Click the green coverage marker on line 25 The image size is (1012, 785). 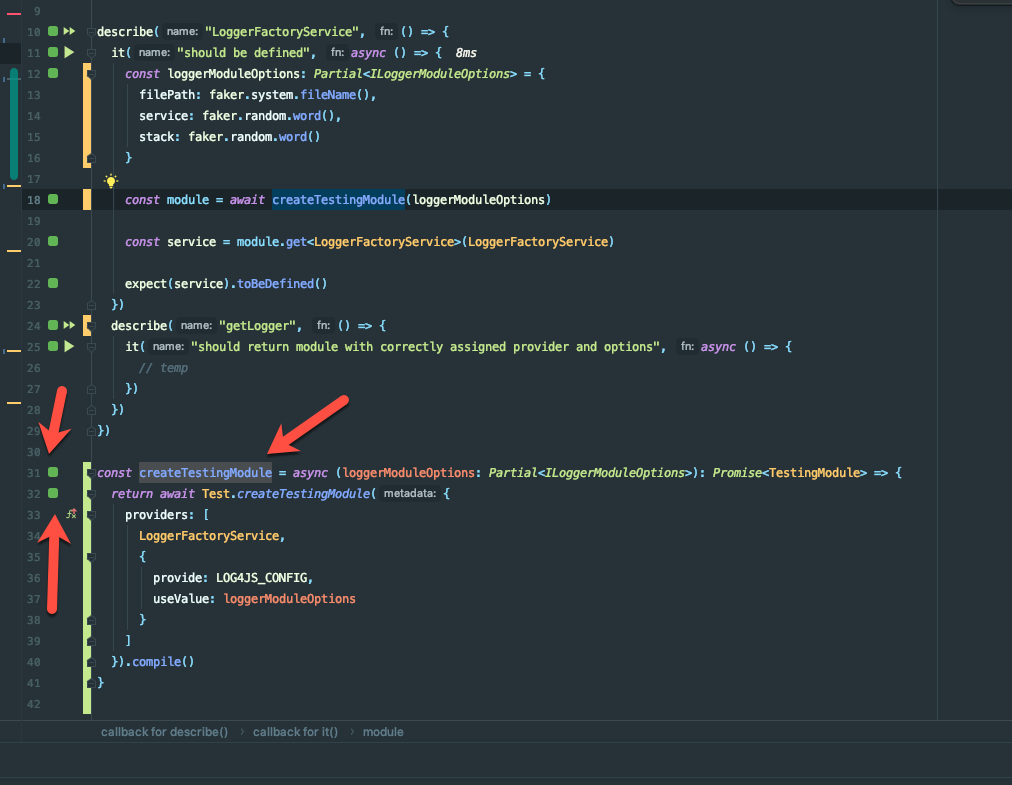point(53,347)
